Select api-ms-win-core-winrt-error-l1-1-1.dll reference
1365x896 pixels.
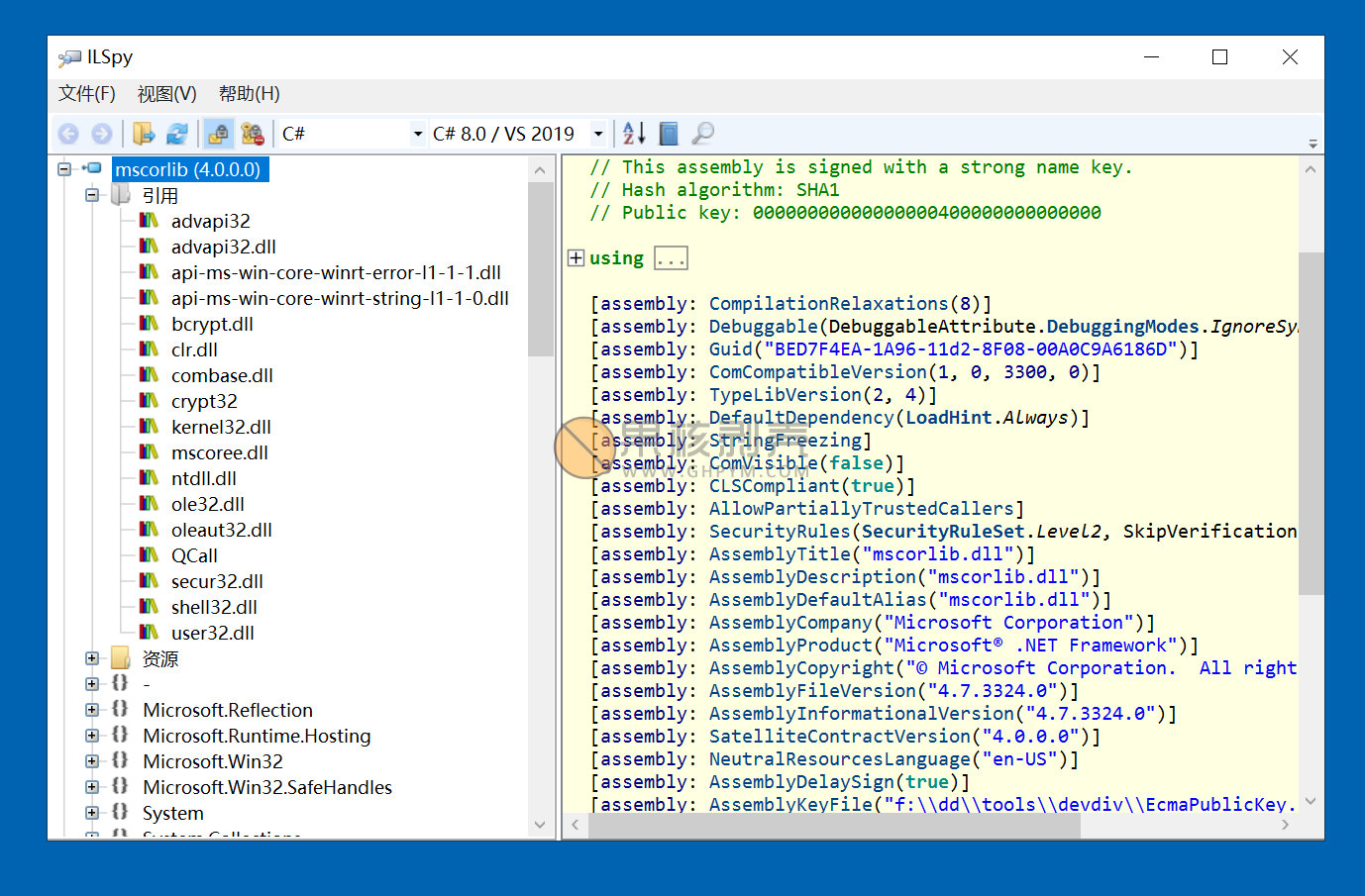[x=336, y=272]
